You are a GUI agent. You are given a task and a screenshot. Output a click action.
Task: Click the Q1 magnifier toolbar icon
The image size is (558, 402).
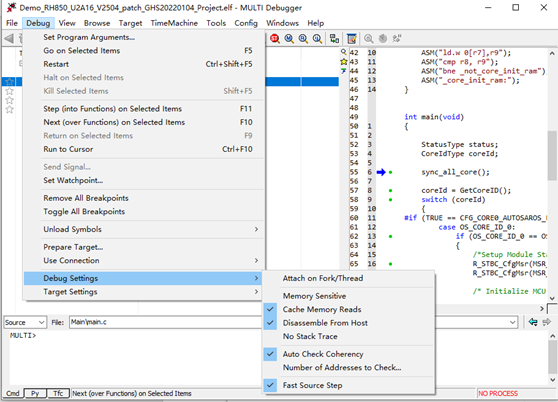(317, 38)
